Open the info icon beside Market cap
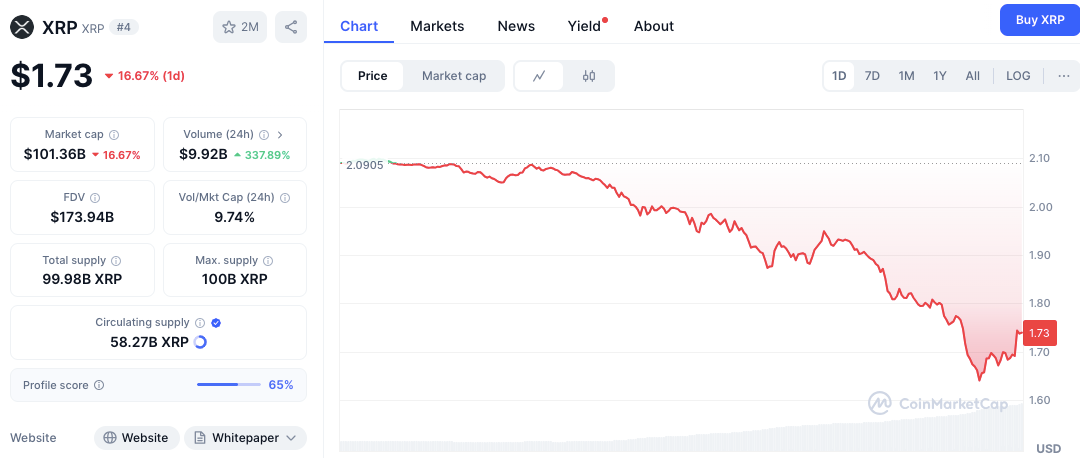Viewport: 1080px width, 458px height. 114,135
